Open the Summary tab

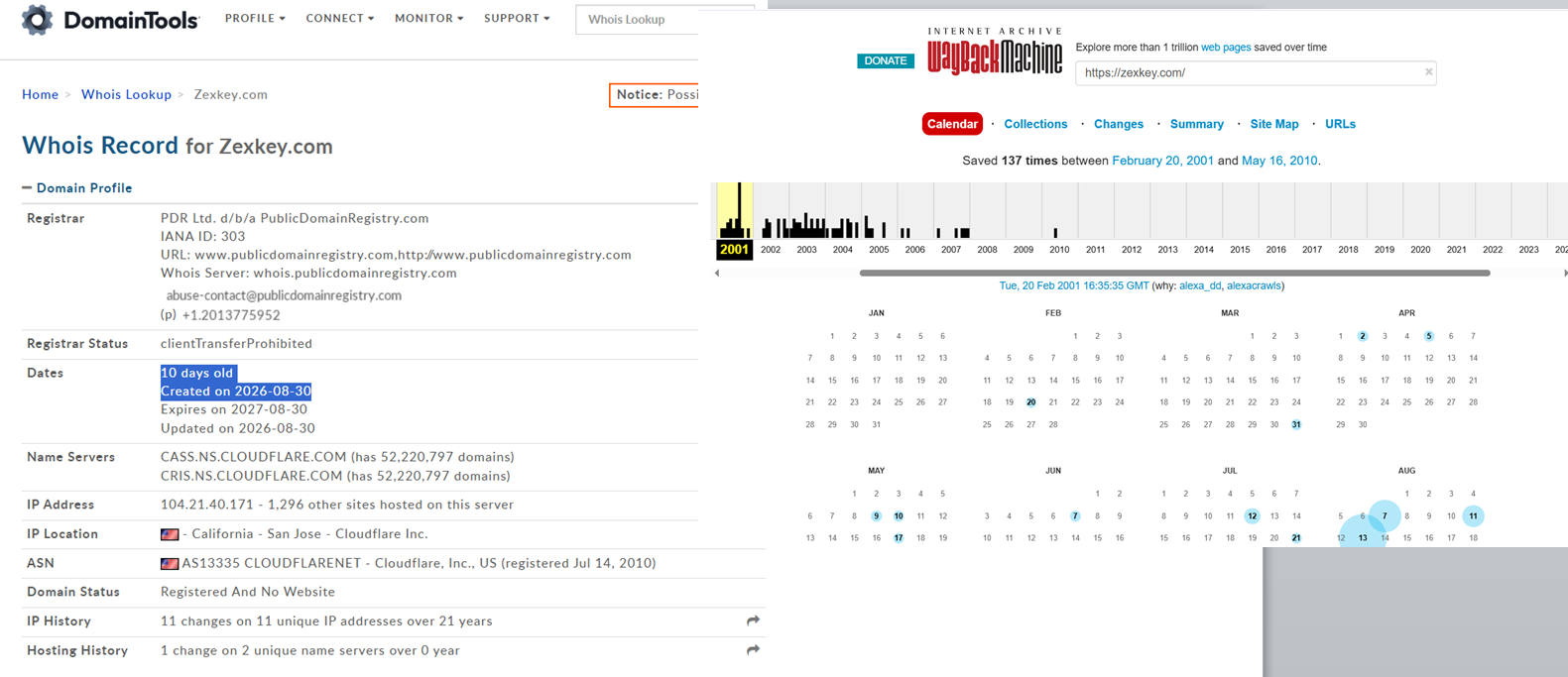pos(1197,124)
